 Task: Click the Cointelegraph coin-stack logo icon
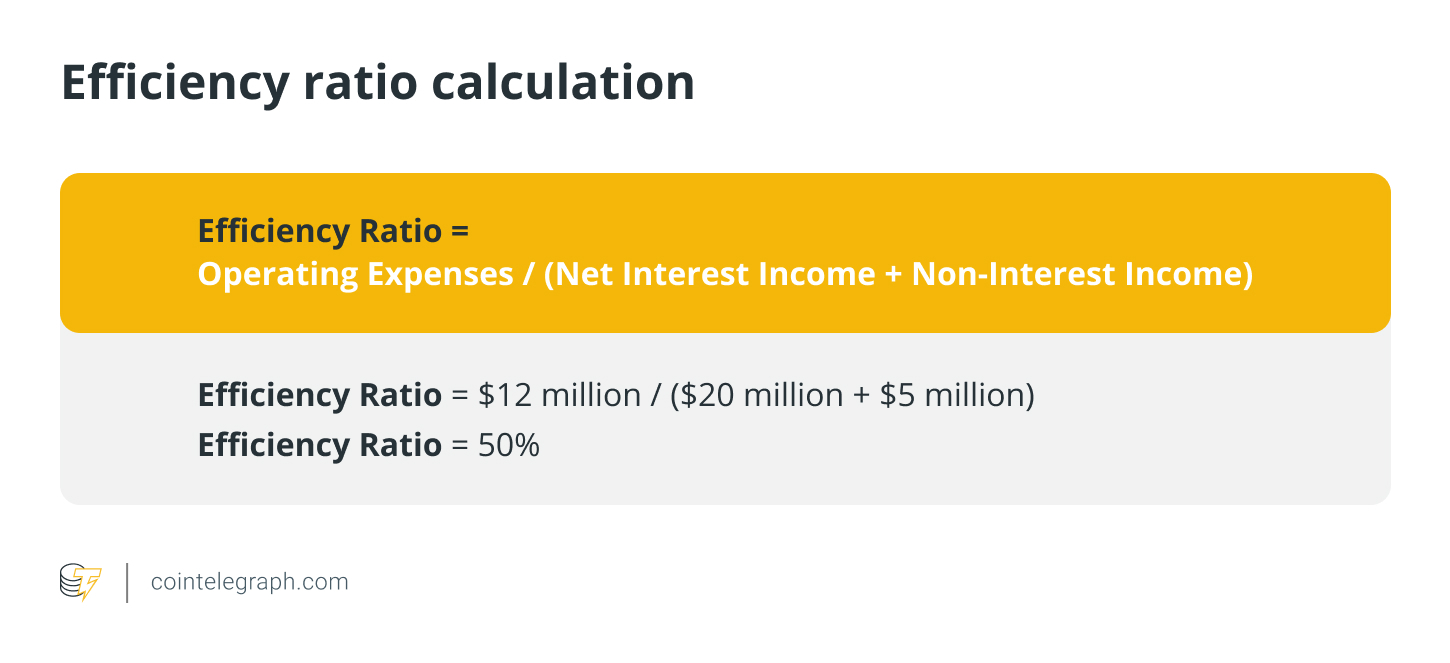pos(80,582)
